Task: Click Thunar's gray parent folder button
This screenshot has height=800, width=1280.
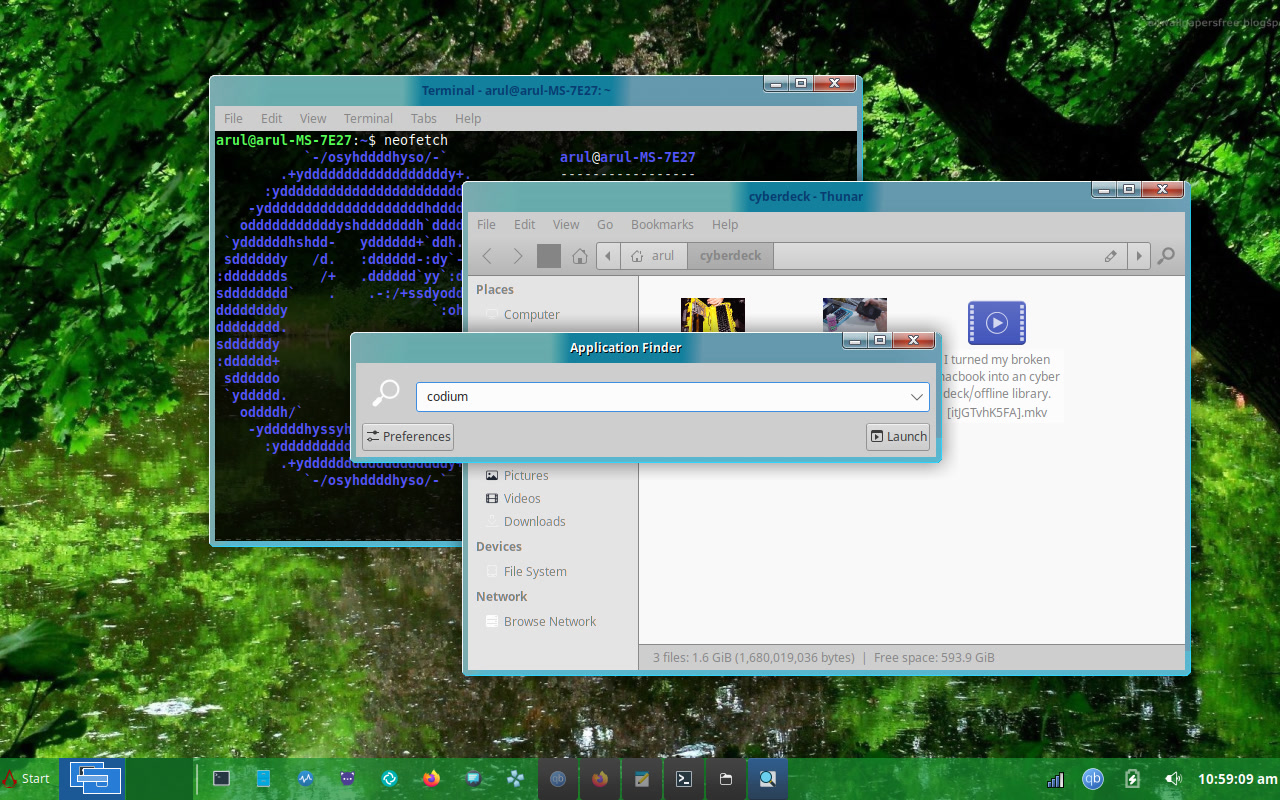Action: pyautogui.click(x=549, y=256)
